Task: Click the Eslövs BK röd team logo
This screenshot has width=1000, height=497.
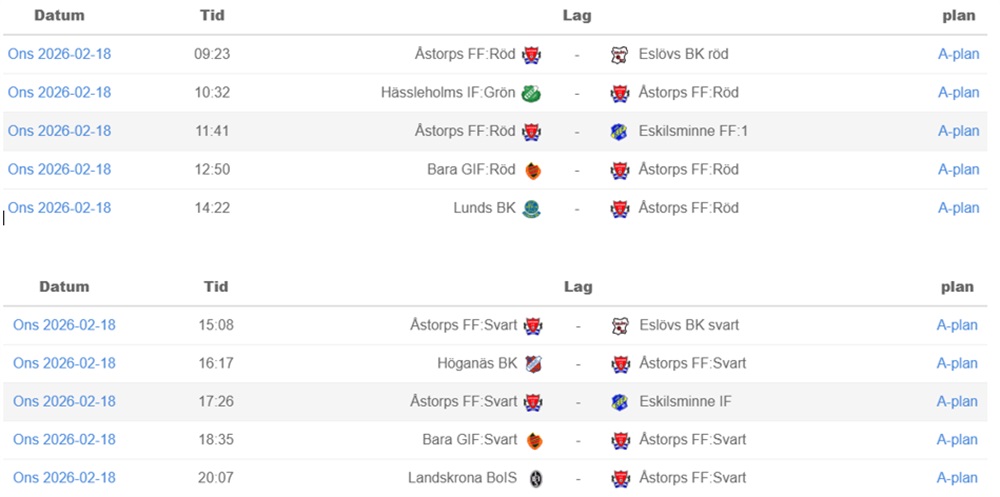Action: 620,55
